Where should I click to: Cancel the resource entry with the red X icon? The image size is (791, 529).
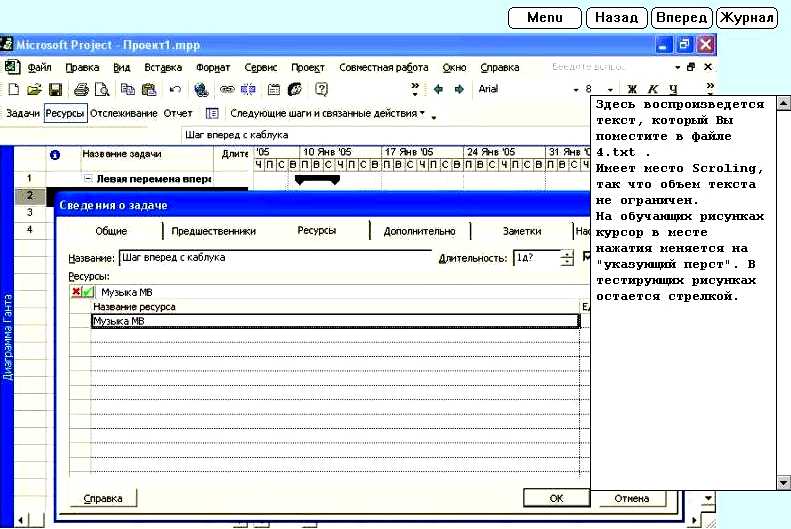[x=76, y=292]
